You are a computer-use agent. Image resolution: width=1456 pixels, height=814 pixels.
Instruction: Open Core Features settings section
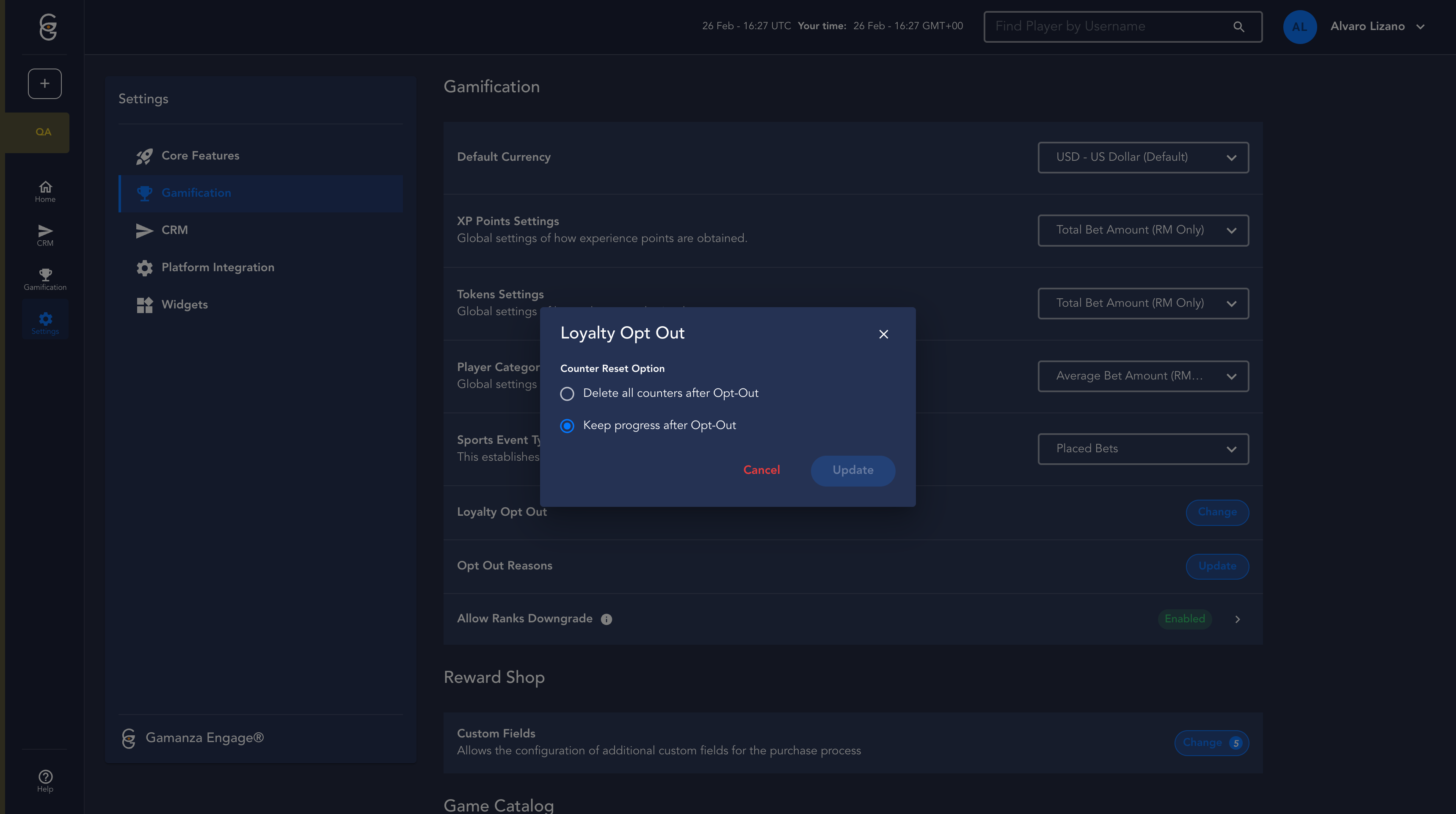[x=200, y=156]
